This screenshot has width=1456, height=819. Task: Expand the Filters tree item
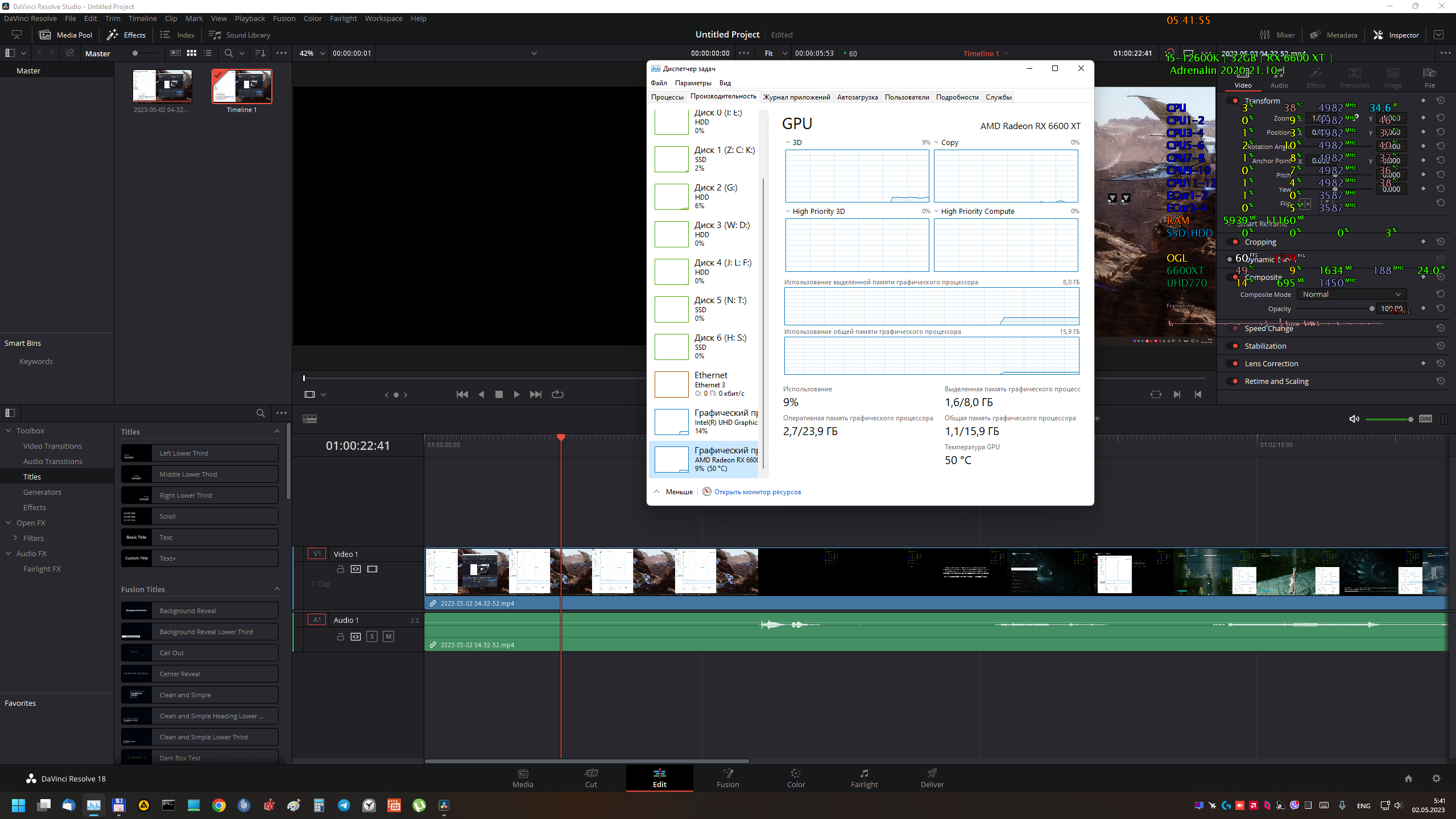click(15, 538)
